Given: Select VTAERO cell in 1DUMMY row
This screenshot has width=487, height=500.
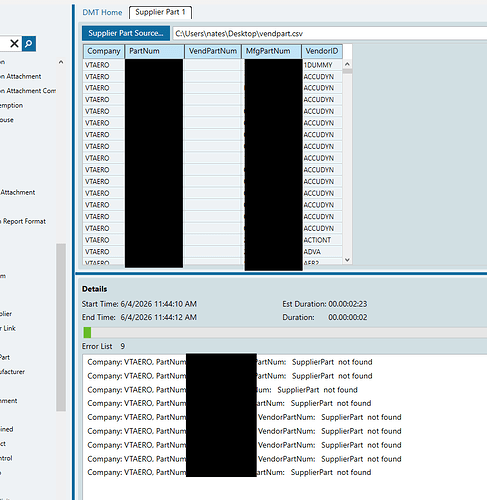Looking at the screenshot, I should tap(104, 65).
